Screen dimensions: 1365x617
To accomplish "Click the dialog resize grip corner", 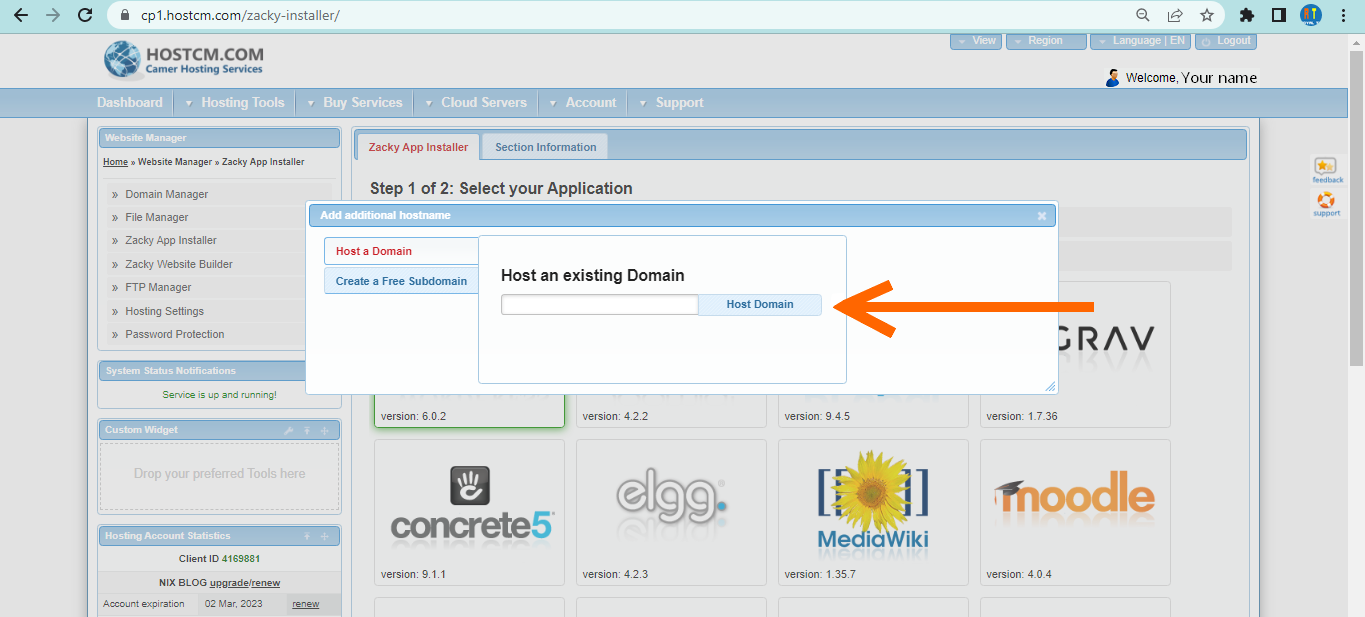I will (x=1050, y=386).
